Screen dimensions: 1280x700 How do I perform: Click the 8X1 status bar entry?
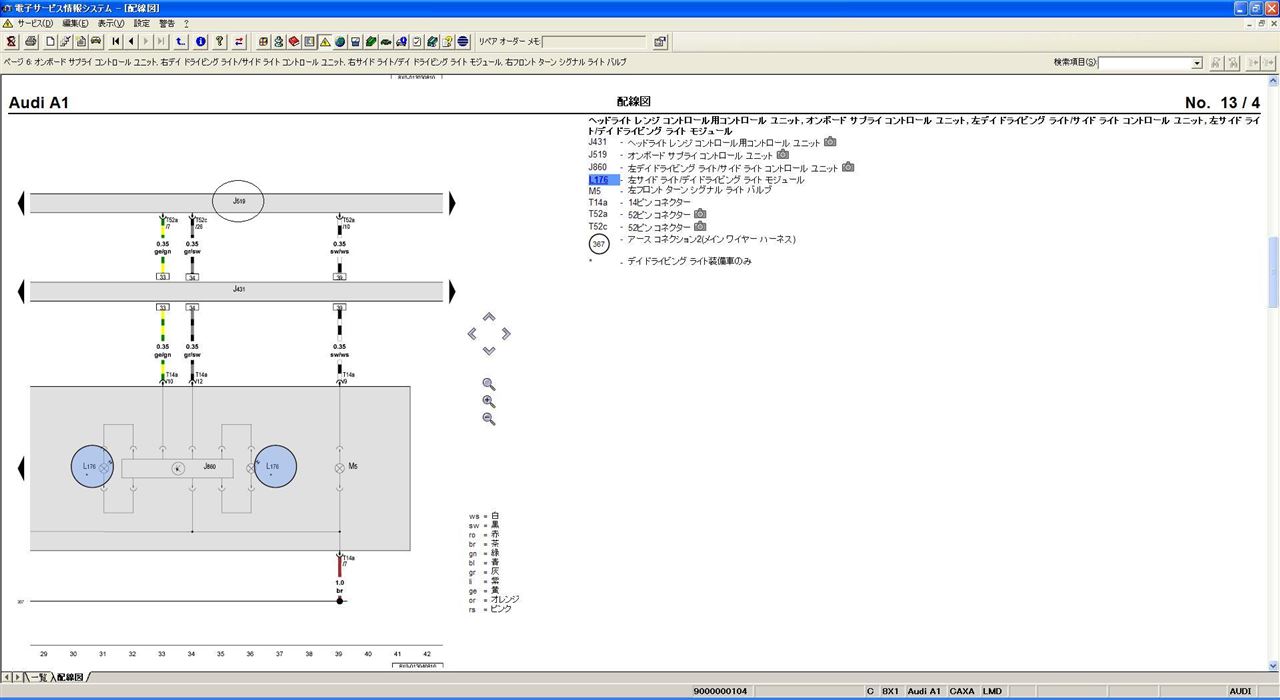click(890, 691)
